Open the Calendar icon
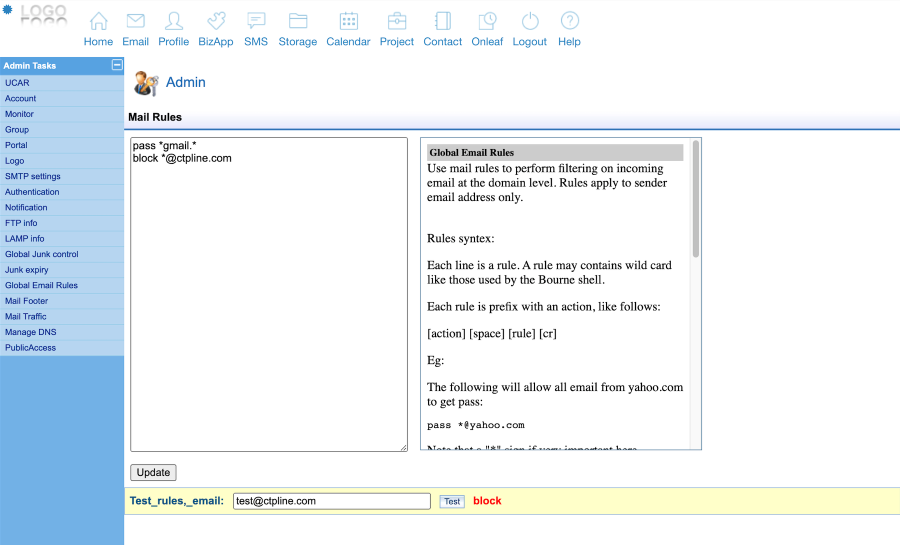The width and height of the screenshot is (900, 545). (x=348, y=21)
